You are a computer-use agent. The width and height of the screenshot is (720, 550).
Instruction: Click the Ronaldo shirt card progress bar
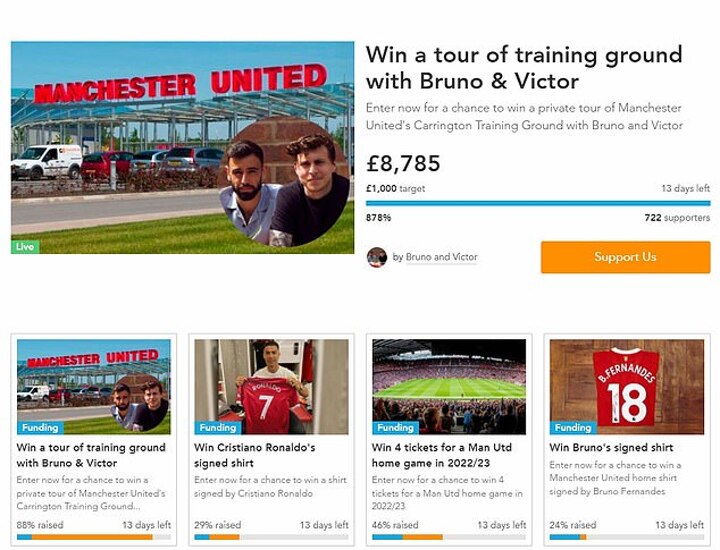[271, 537]
